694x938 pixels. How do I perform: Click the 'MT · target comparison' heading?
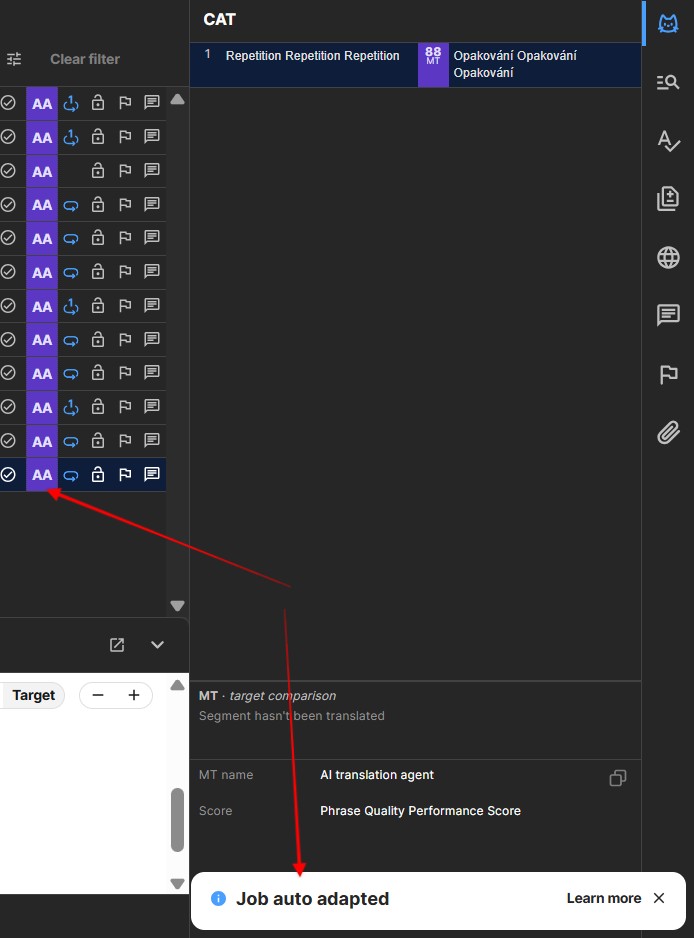pos(267,696)
